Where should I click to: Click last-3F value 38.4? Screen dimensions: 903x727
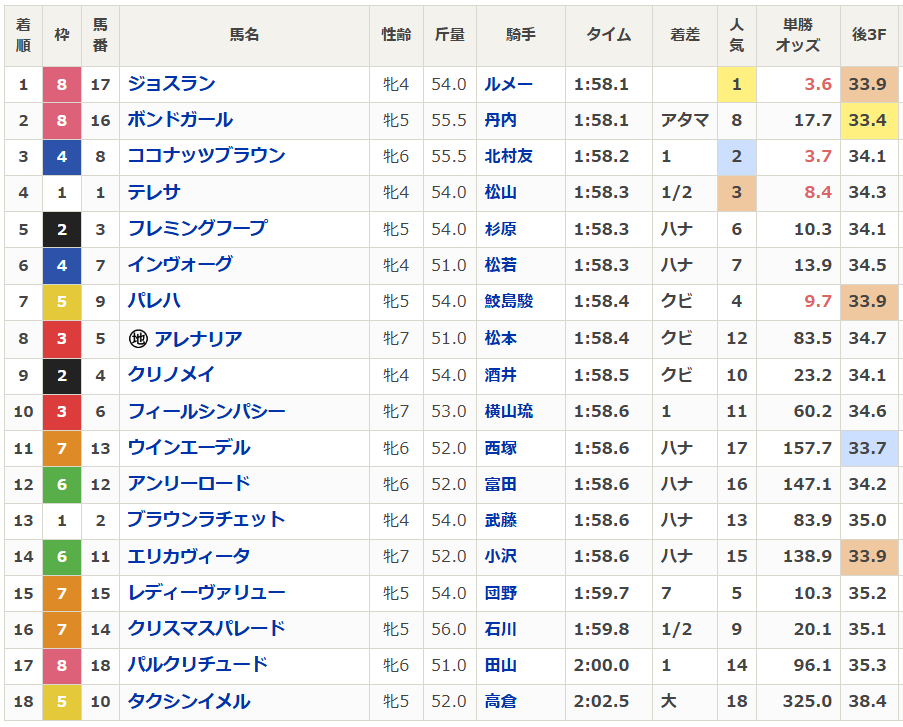[867, 701]
